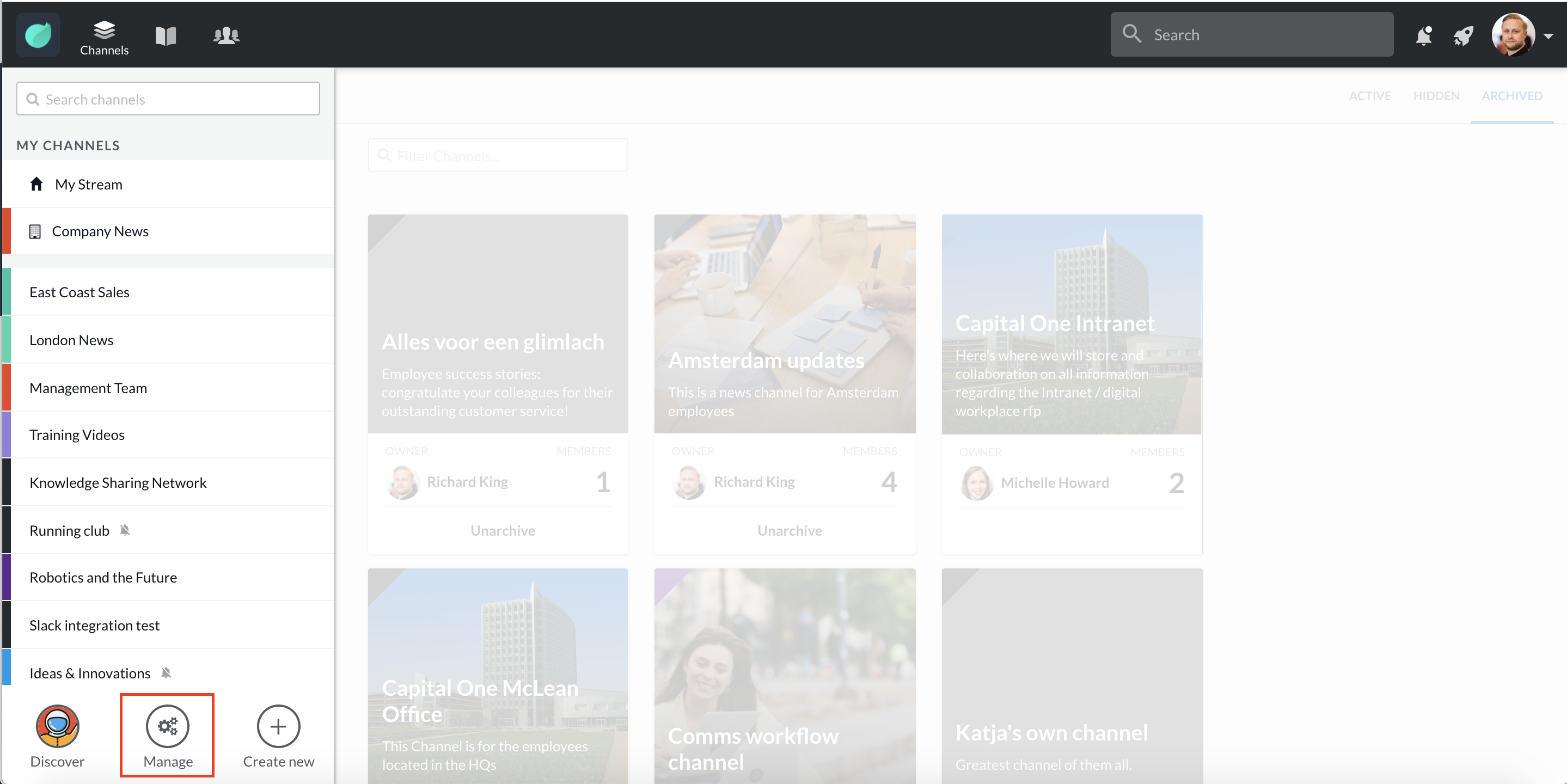
Task: Switch to the Hidden tab
Action: [1436, 95]
